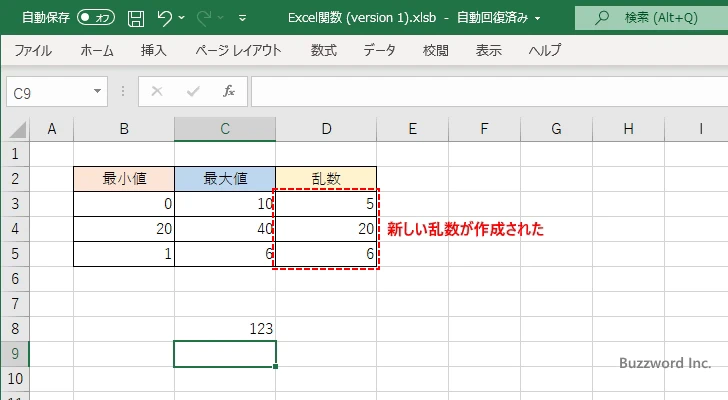Click the magnifier icon in search box
The width and height of the screenshot is (728, 400).
tap(600, 17)
